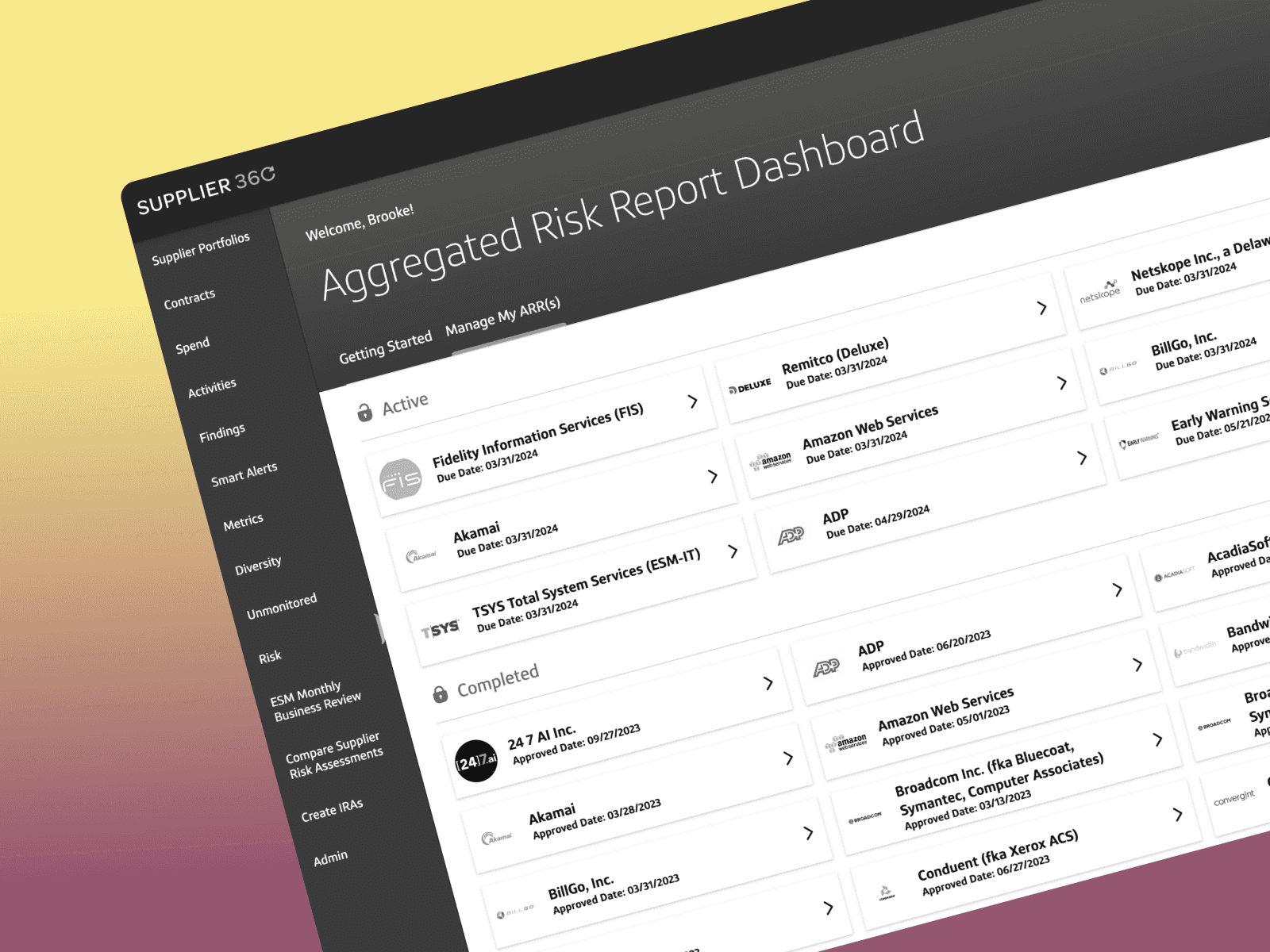Expand the Conduent (fka Xerox ACS) chevron

pos(1178,815)
